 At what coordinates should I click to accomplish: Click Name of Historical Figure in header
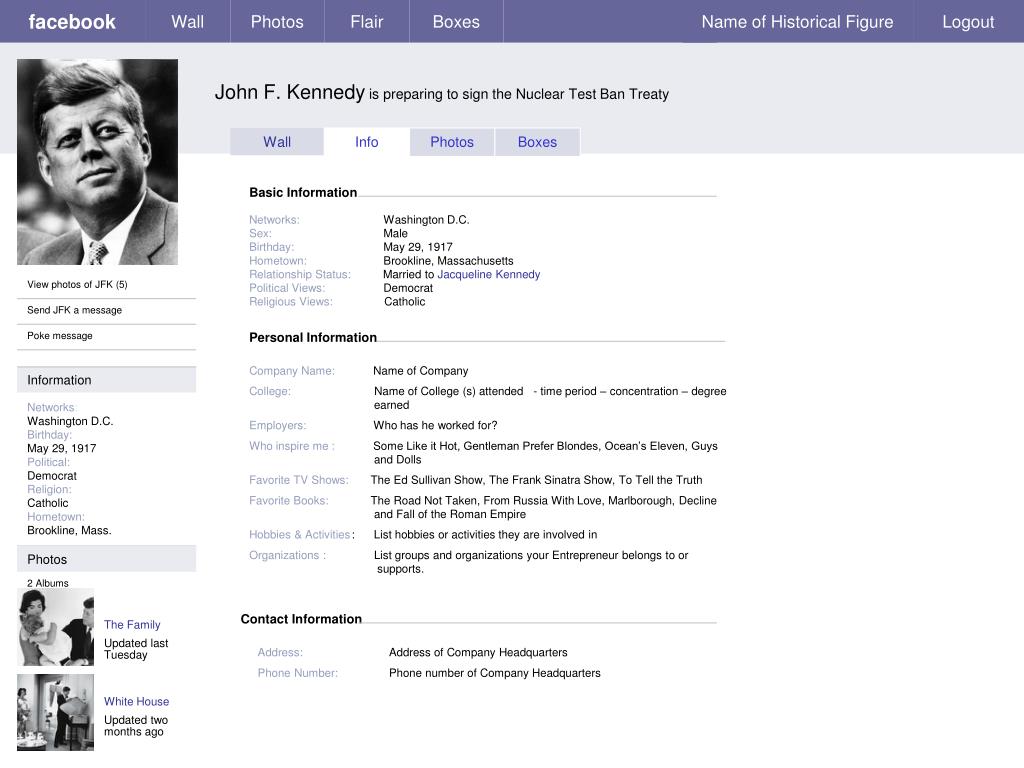coord(797,22)
